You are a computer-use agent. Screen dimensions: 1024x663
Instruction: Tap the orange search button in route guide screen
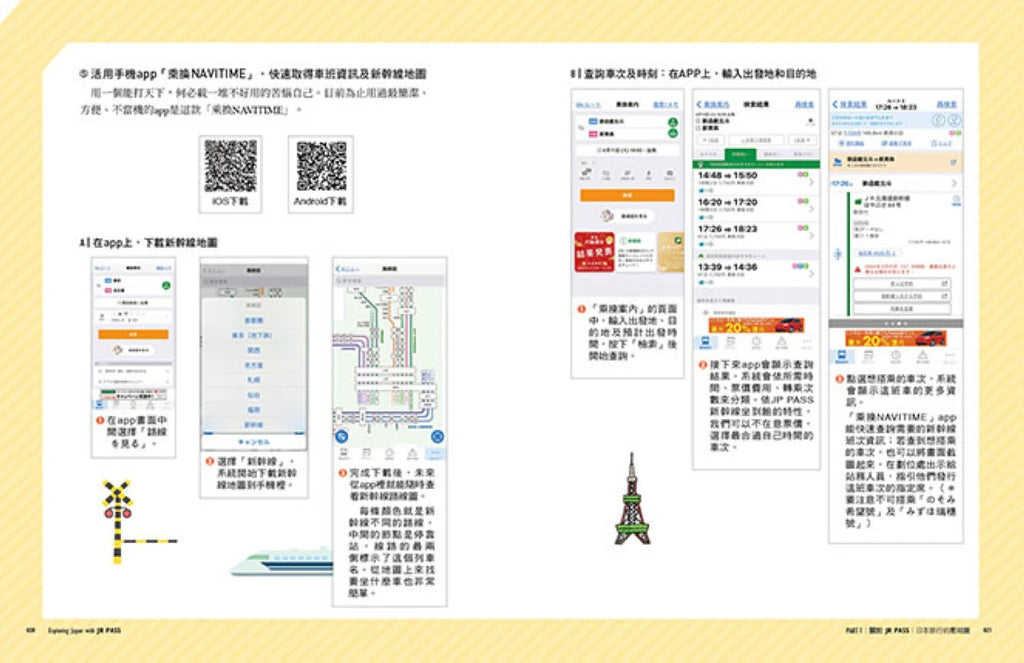pyautogui.click(x=627, y=195)
